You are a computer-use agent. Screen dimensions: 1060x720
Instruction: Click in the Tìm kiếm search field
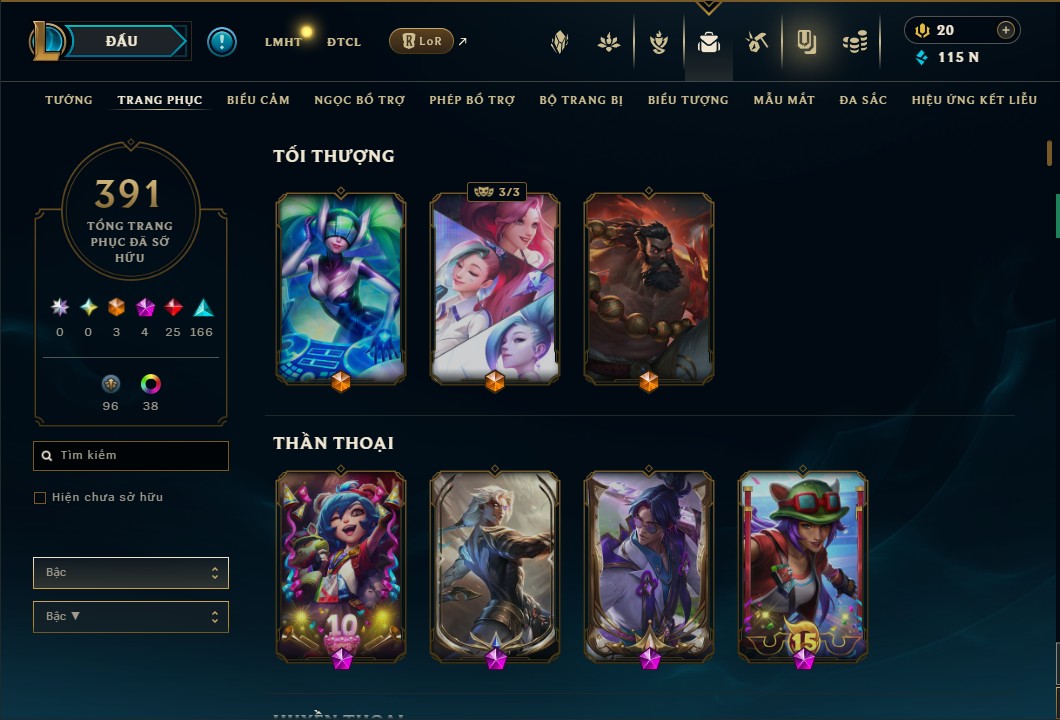tap(130, 456)
